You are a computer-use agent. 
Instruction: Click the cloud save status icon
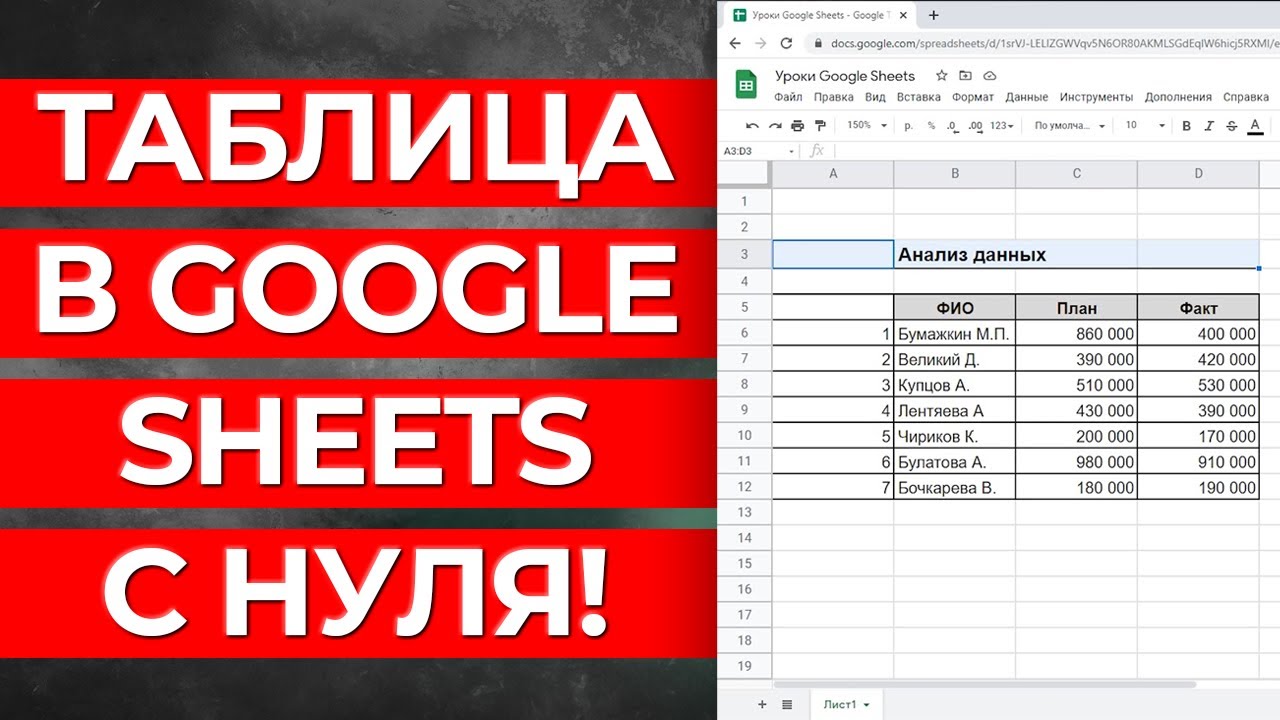coord(990,76)
